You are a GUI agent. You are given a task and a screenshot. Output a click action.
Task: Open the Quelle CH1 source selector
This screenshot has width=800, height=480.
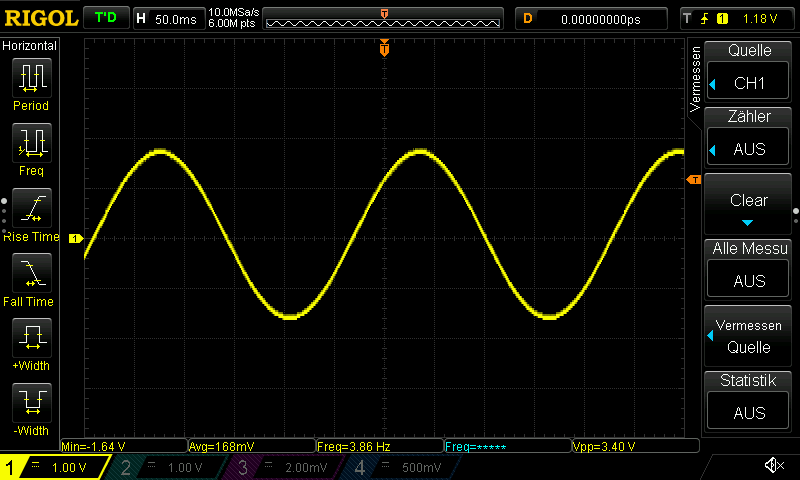coord(749,83)
